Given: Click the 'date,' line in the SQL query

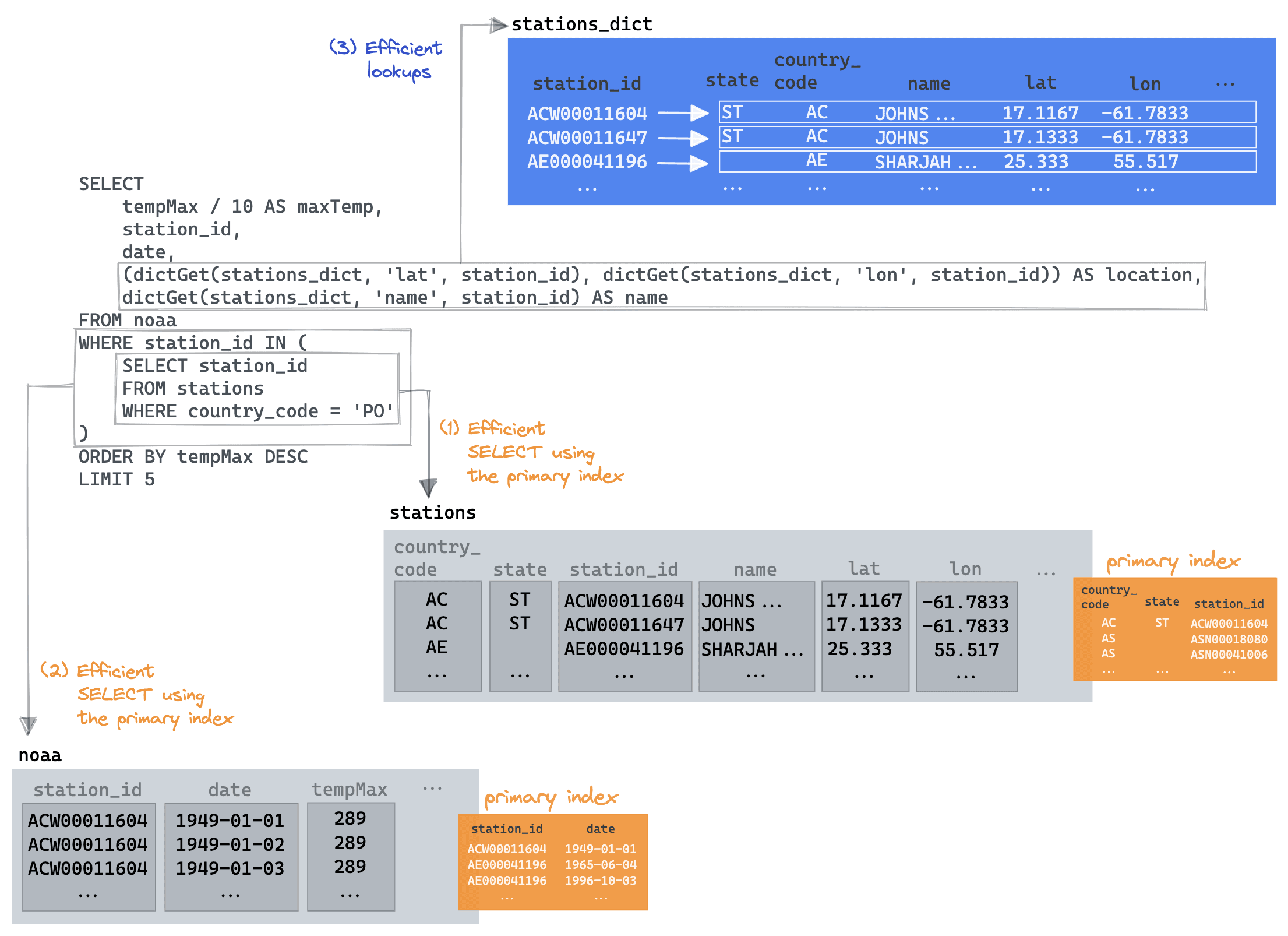Looking at the screenshot, I should [x=148, y=252].
